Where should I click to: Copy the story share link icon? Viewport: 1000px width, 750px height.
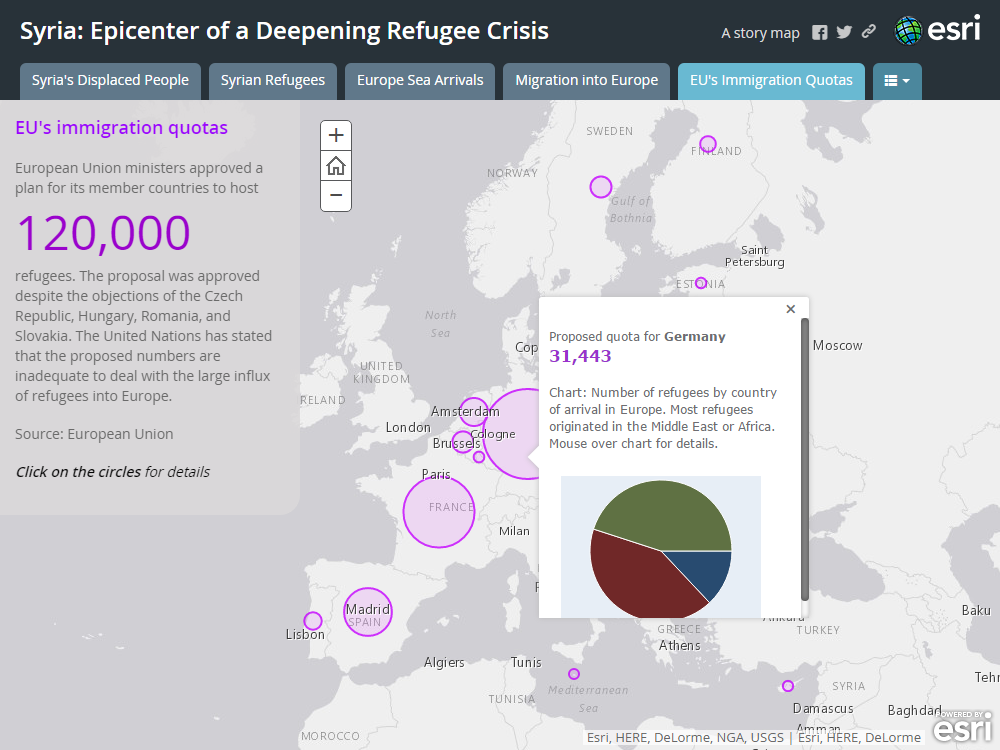[x=869, y=32]
